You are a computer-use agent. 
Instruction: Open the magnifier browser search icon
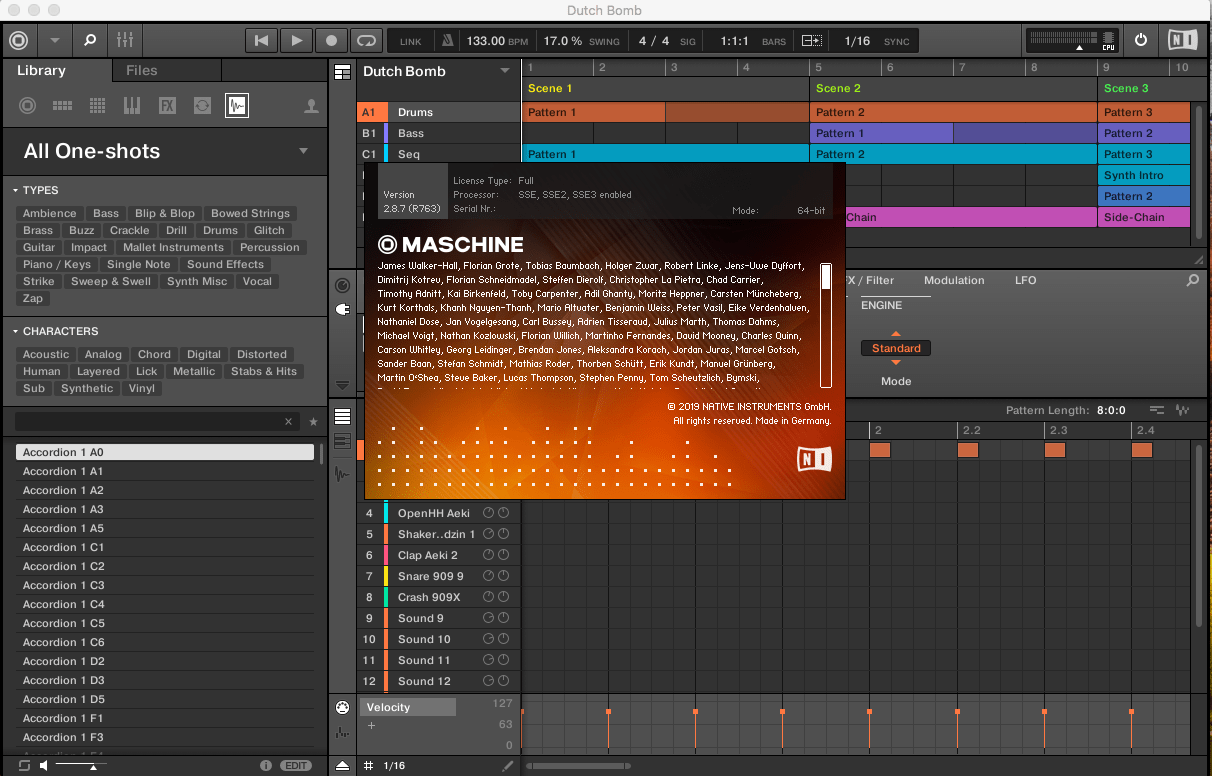pos(90,41)
